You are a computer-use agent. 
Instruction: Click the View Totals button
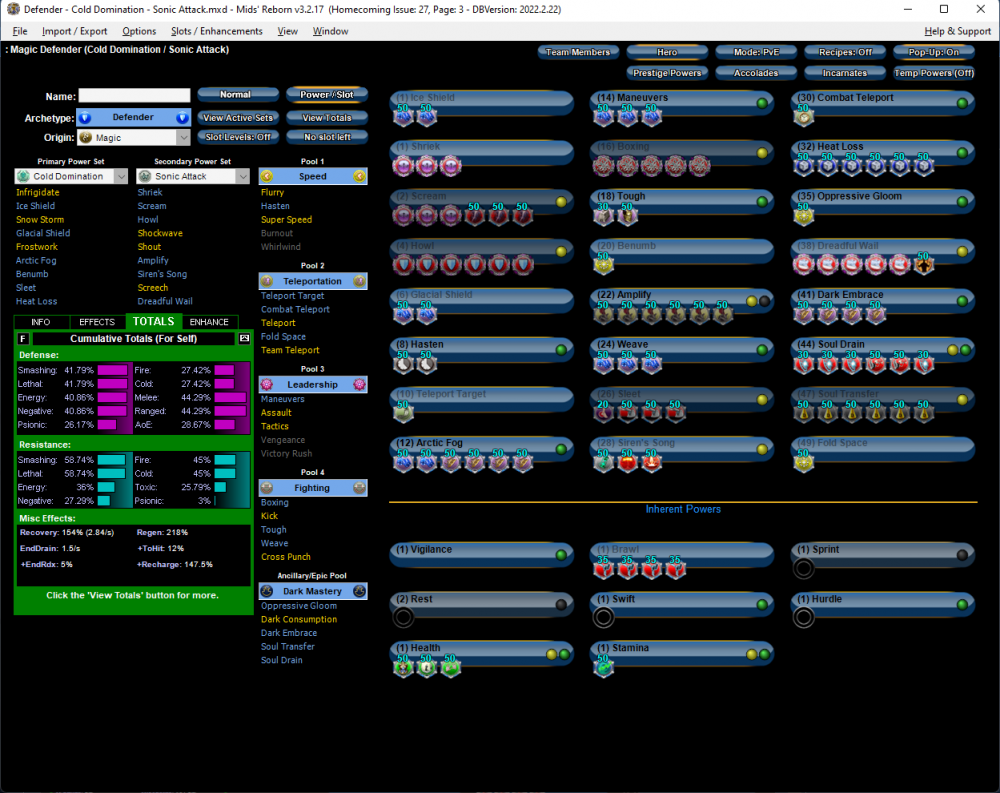(326, 118)
